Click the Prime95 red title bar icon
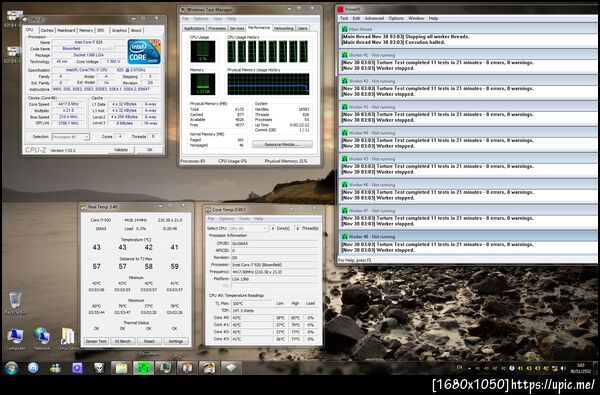Viewport: 600px width, 395px height. point(340,9)
